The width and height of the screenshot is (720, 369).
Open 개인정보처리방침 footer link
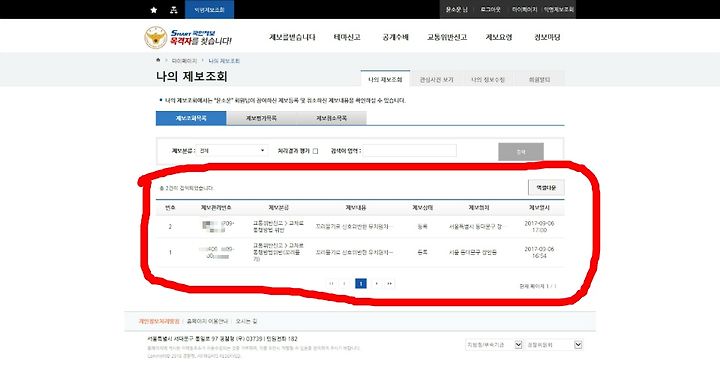159,321
